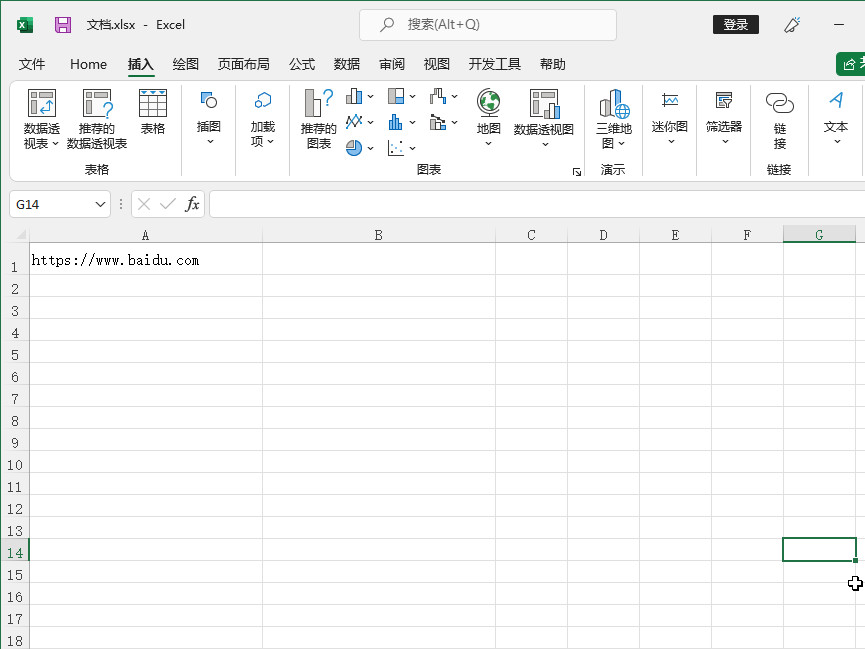This screenshot has height=649, width=865.
Task: Open the pen coming-soon features icon
Action: pyautogui.click(x=792, y=25)
